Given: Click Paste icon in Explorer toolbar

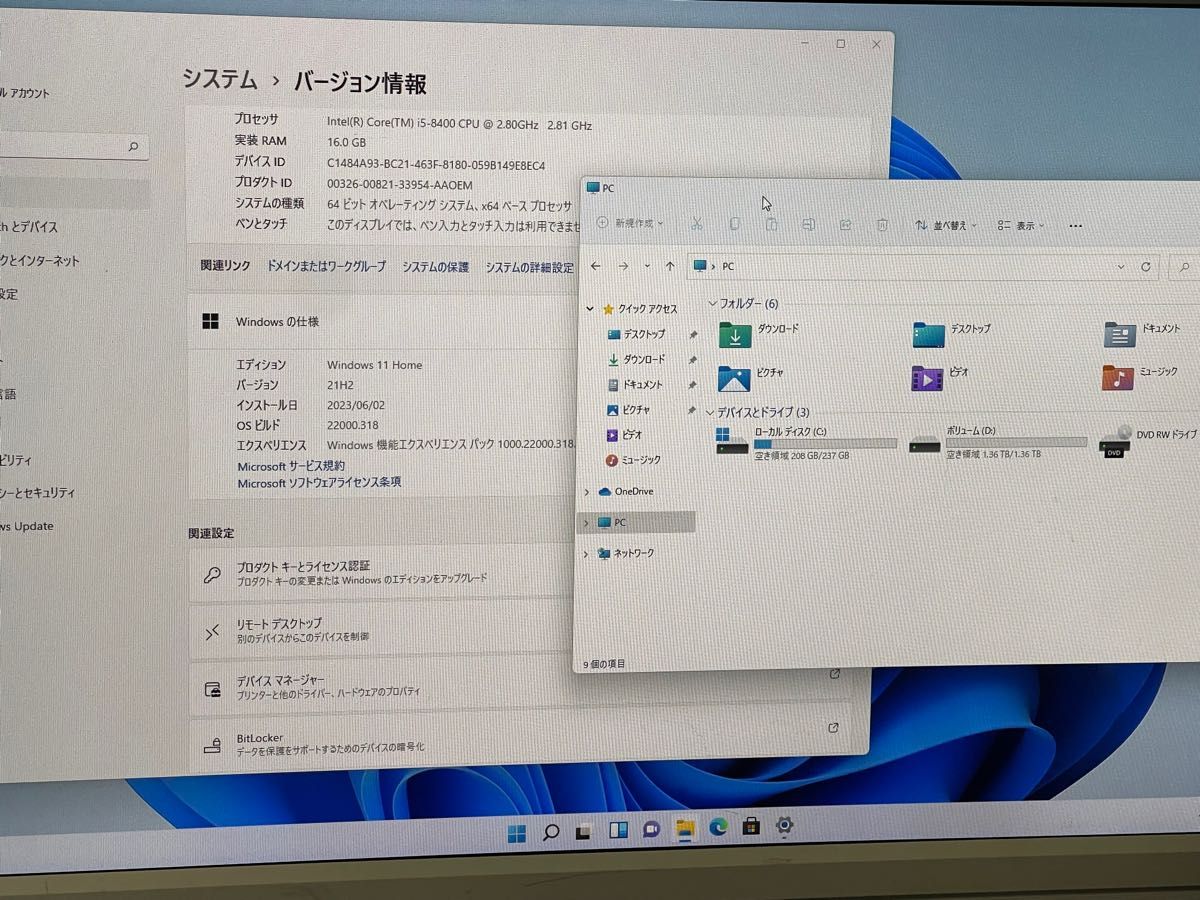Looking at the screenshot, I should tap(771, 224).
